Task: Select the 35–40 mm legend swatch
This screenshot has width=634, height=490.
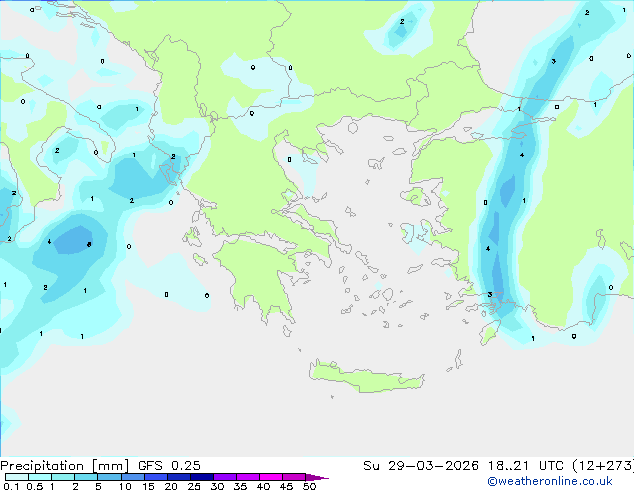Action: tap(248, 477)
